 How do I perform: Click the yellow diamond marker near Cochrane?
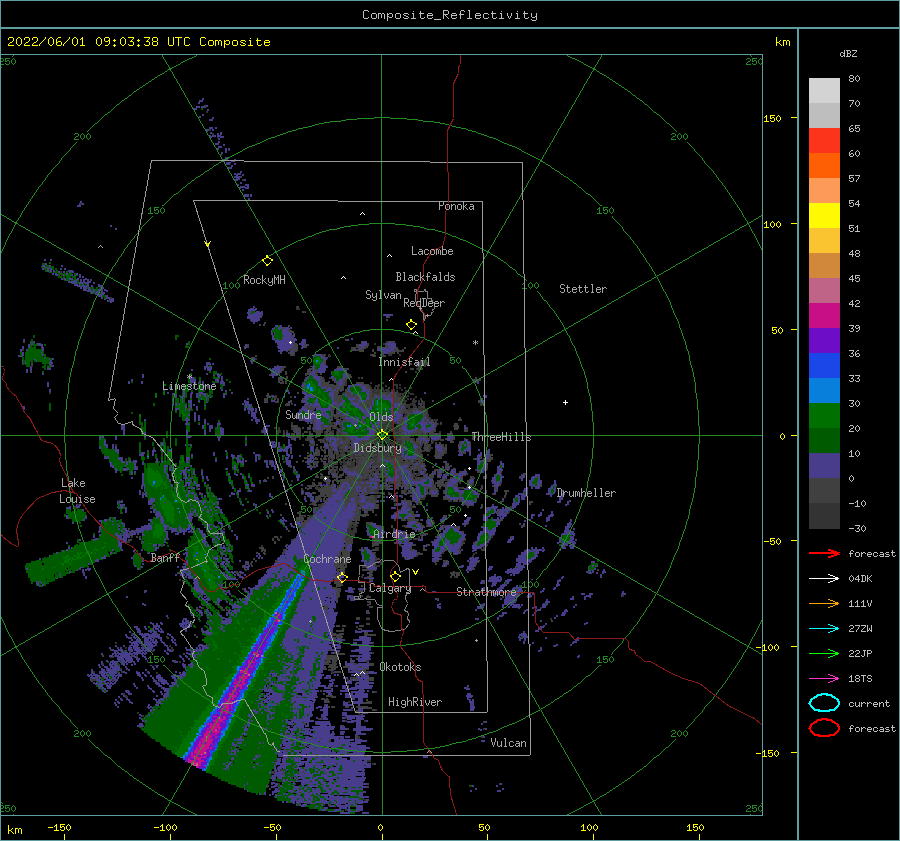tap(342, 577)
